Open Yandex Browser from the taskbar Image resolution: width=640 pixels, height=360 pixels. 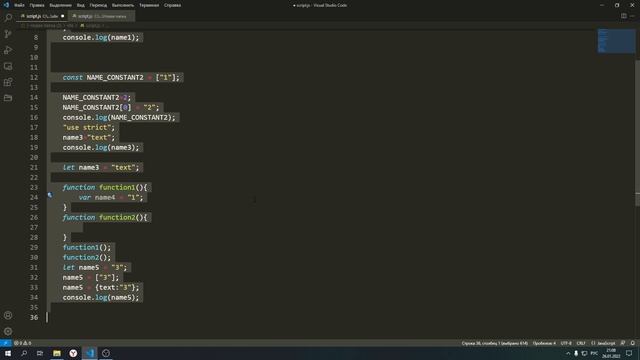(73, 353)
